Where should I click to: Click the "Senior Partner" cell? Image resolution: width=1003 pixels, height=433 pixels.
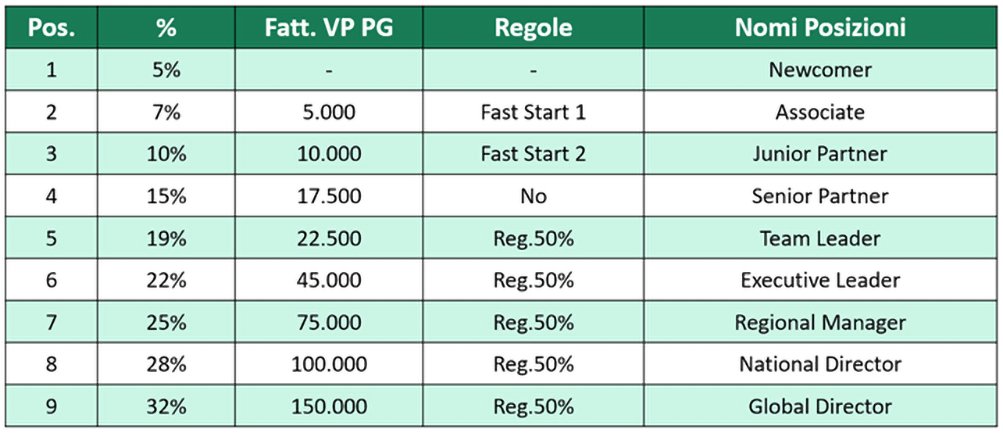pos(819,196)
